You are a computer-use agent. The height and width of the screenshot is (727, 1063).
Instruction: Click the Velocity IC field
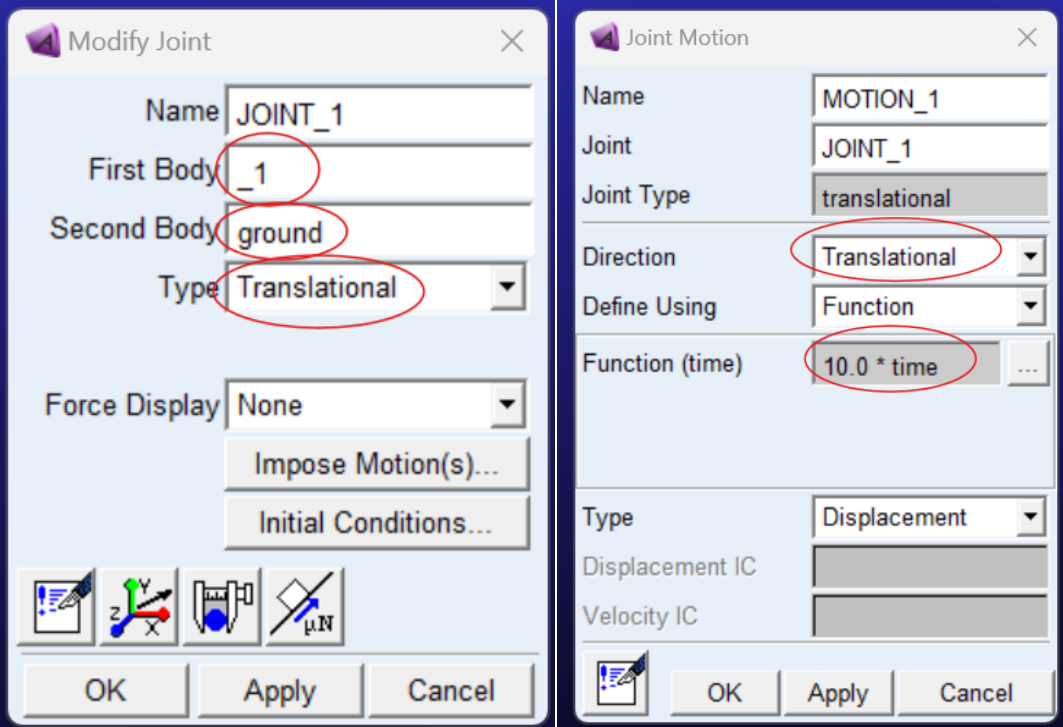931,616
